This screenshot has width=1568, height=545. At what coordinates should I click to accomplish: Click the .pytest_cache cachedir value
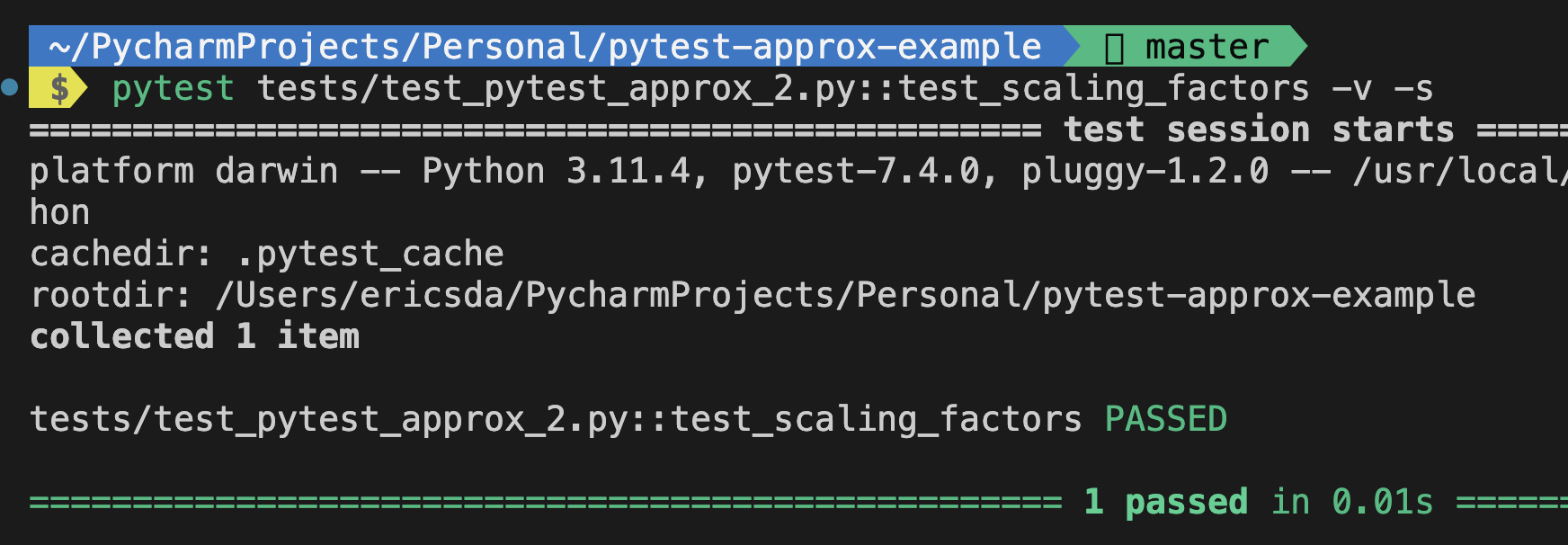click(370, 255)
